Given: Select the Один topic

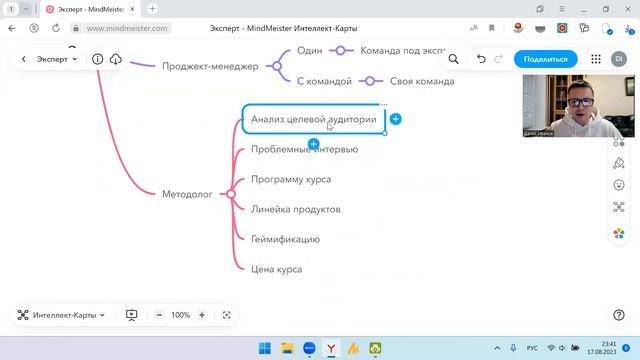Looking at the screenshot, I should [x=309, y=51].
